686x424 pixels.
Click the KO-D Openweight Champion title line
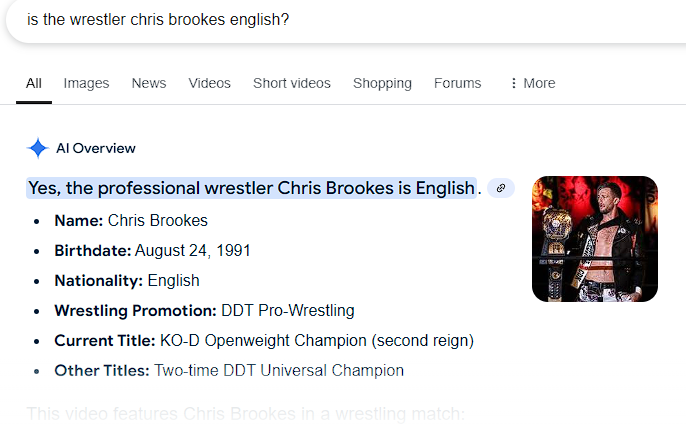tap(264, 340)
